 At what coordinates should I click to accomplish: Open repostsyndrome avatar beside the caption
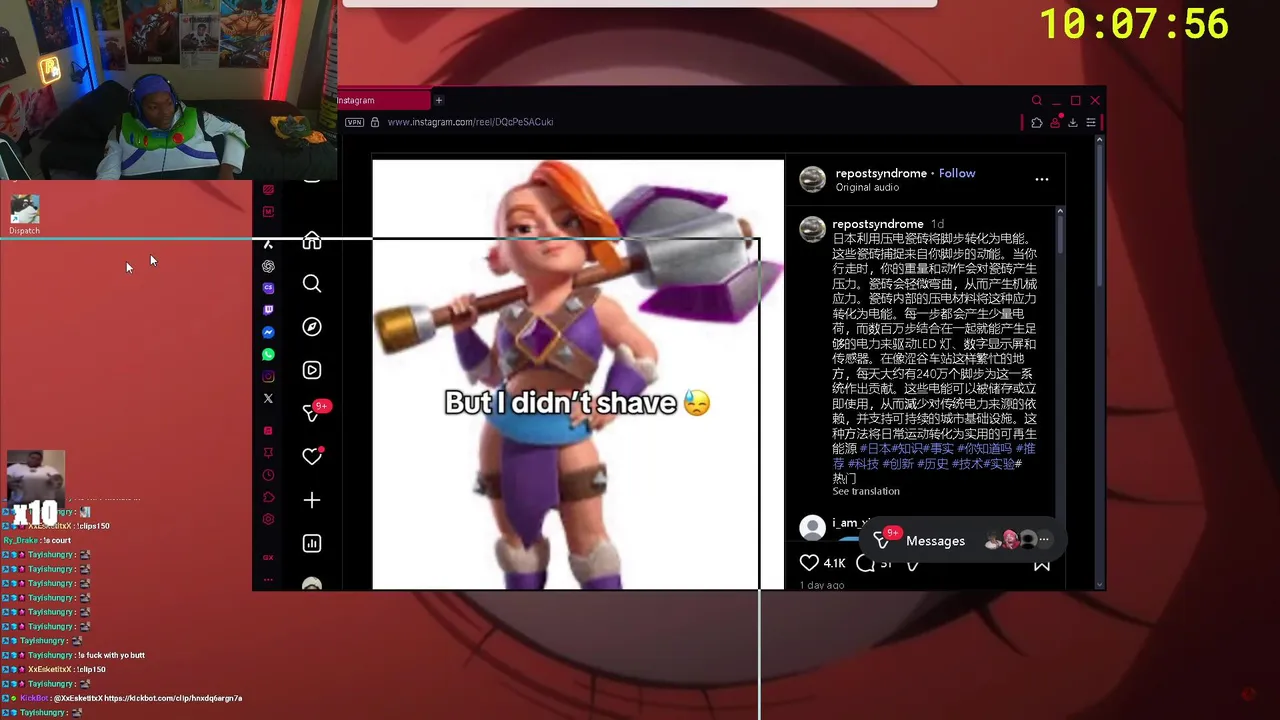pyautogui.click(x=812, y=229)
